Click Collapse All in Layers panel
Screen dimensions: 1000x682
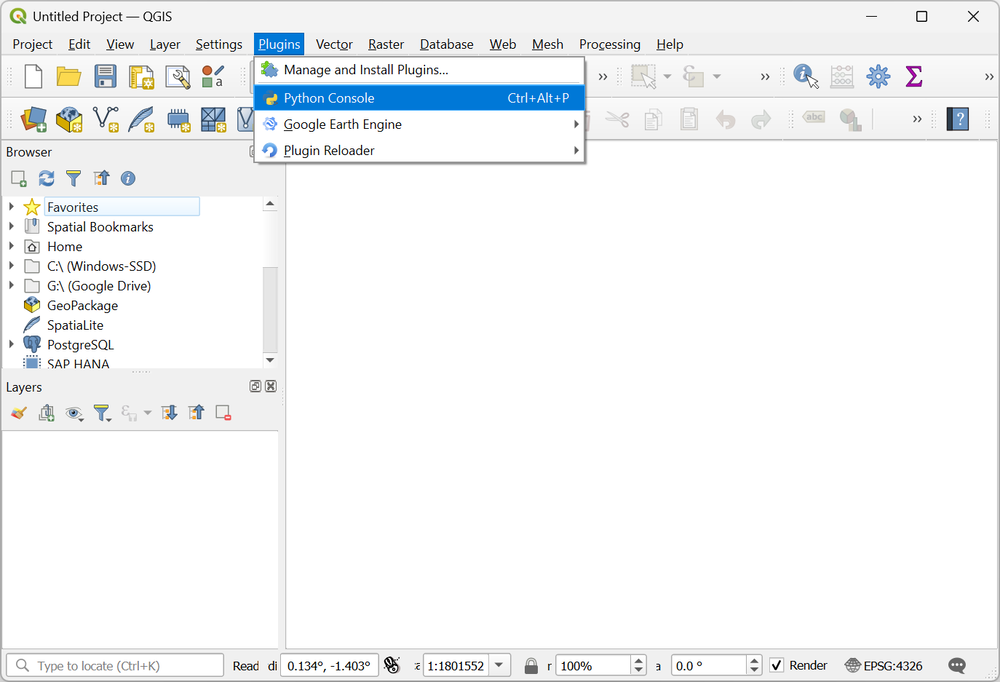(196, 413)
